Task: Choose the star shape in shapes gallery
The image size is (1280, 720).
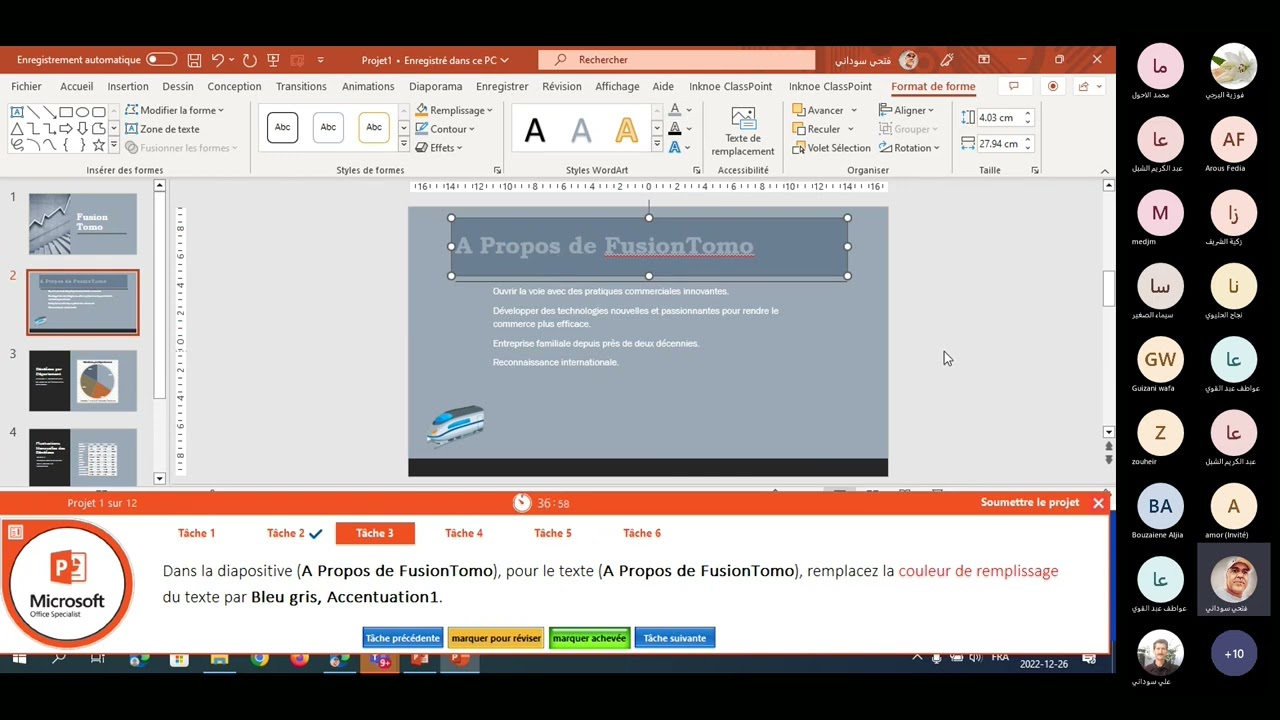Action: click(98, 145)
